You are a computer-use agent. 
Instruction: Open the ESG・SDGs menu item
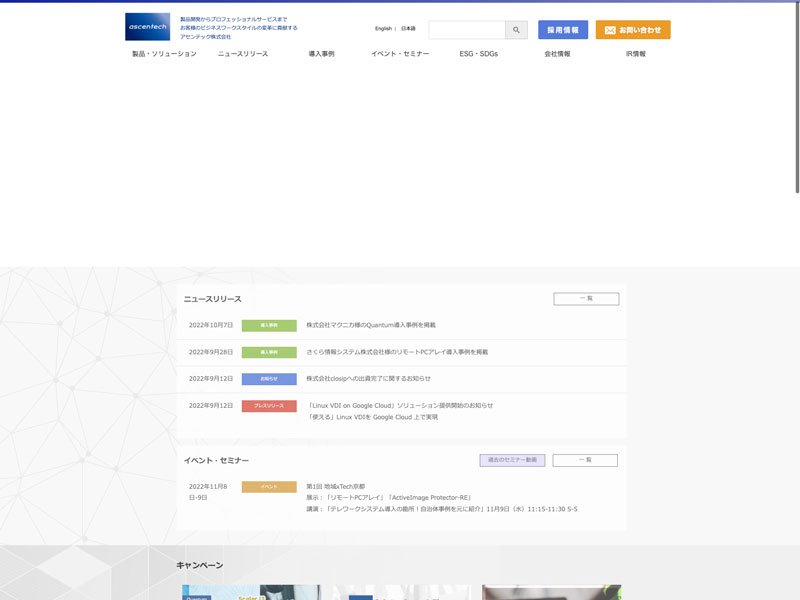pyautogui.click(x=478, y=54)
